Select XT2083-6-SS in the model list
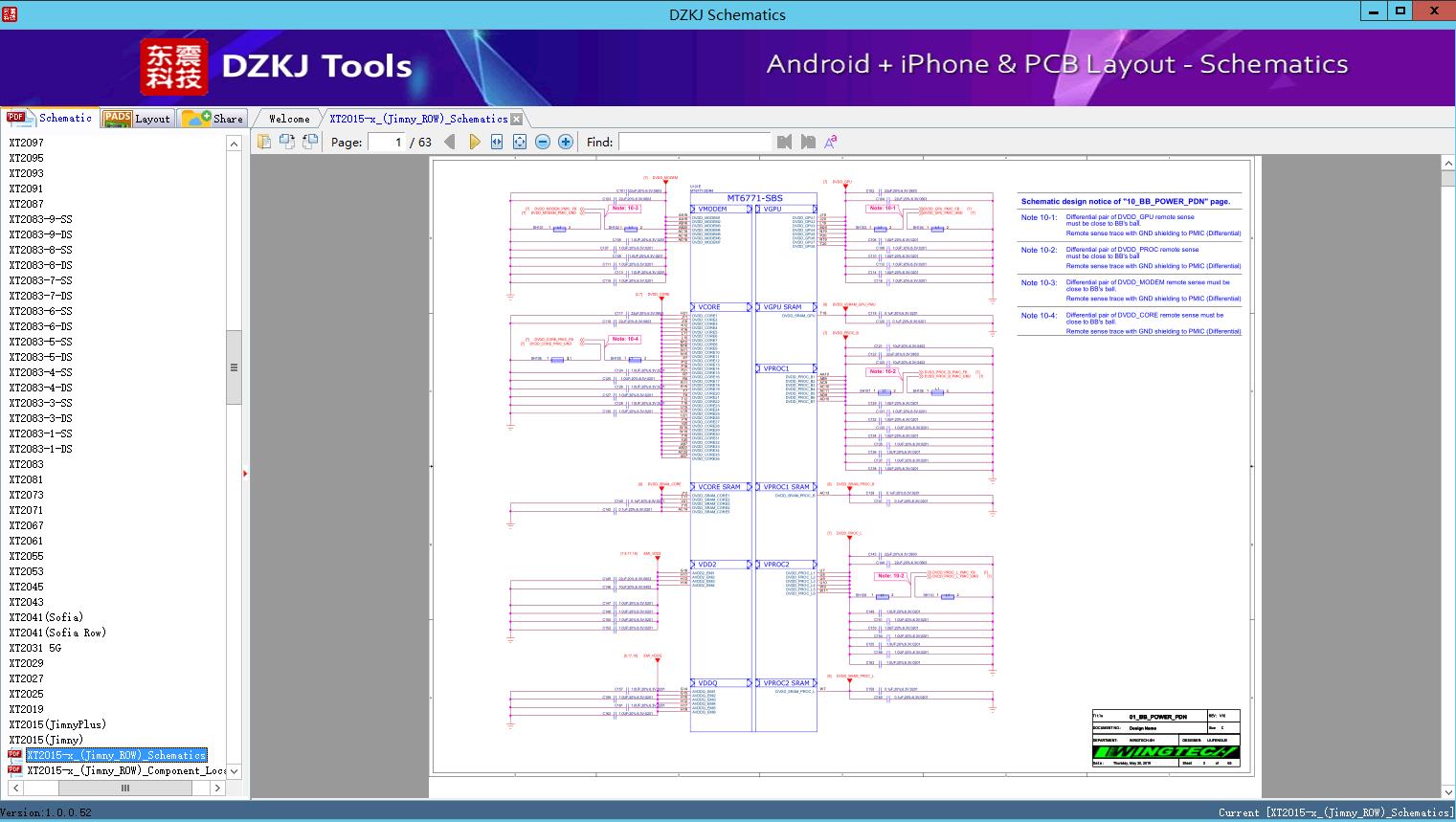1456x822 pixels. (41, 311)
